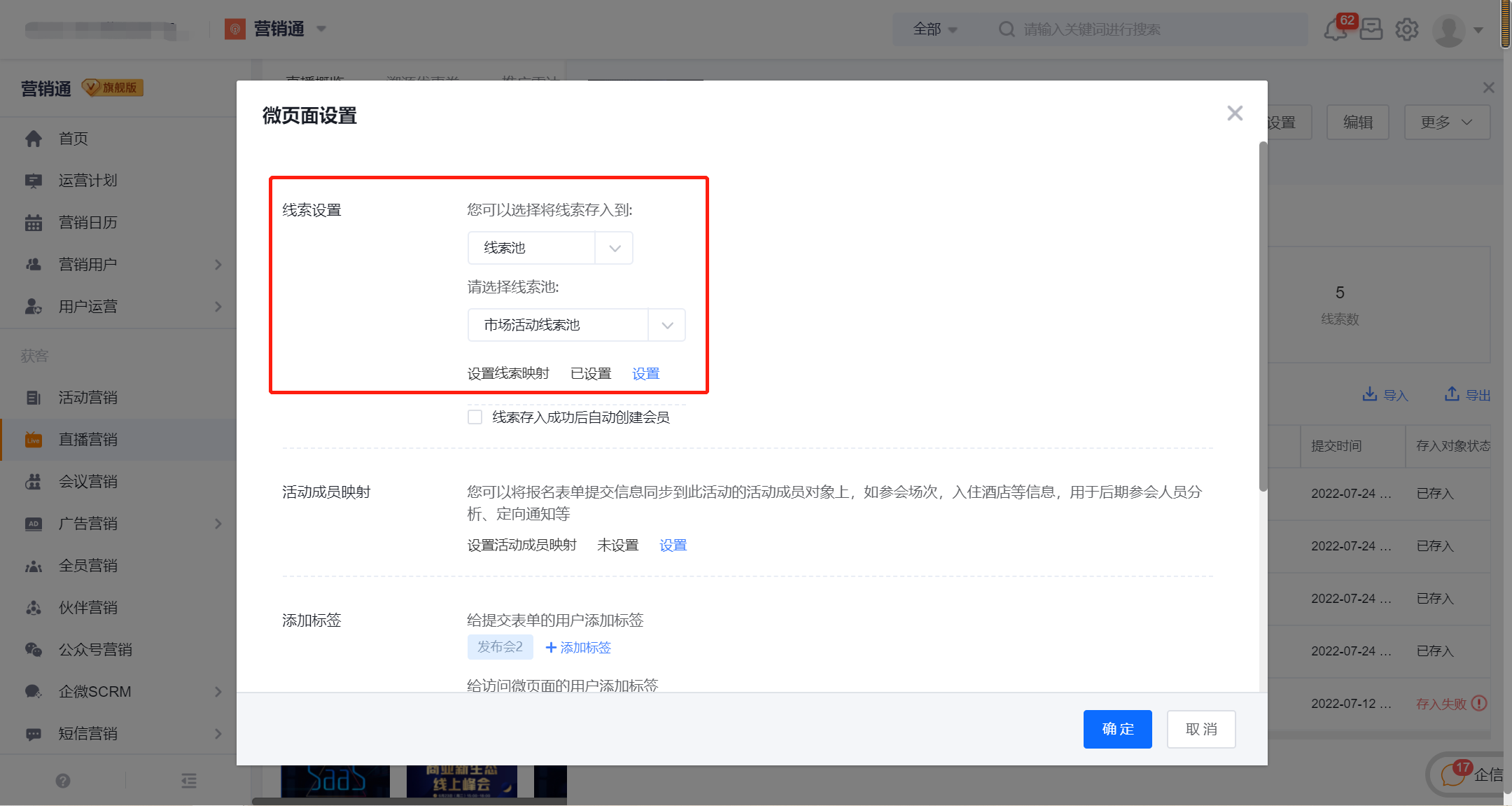Open the 营销通 app switcher dropdown
The height and width of the screenshot is (806, 1512).
(x=321, y=29)
